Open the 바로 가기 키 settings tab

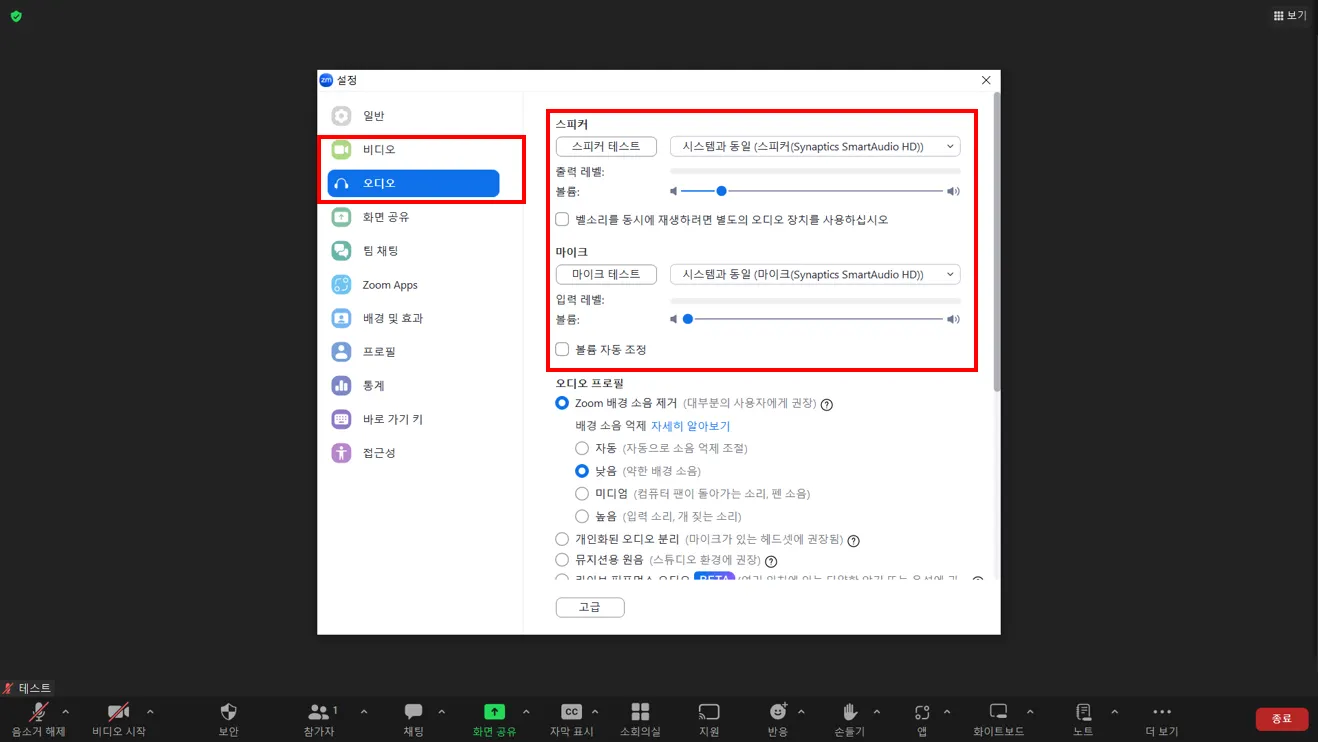413,419
